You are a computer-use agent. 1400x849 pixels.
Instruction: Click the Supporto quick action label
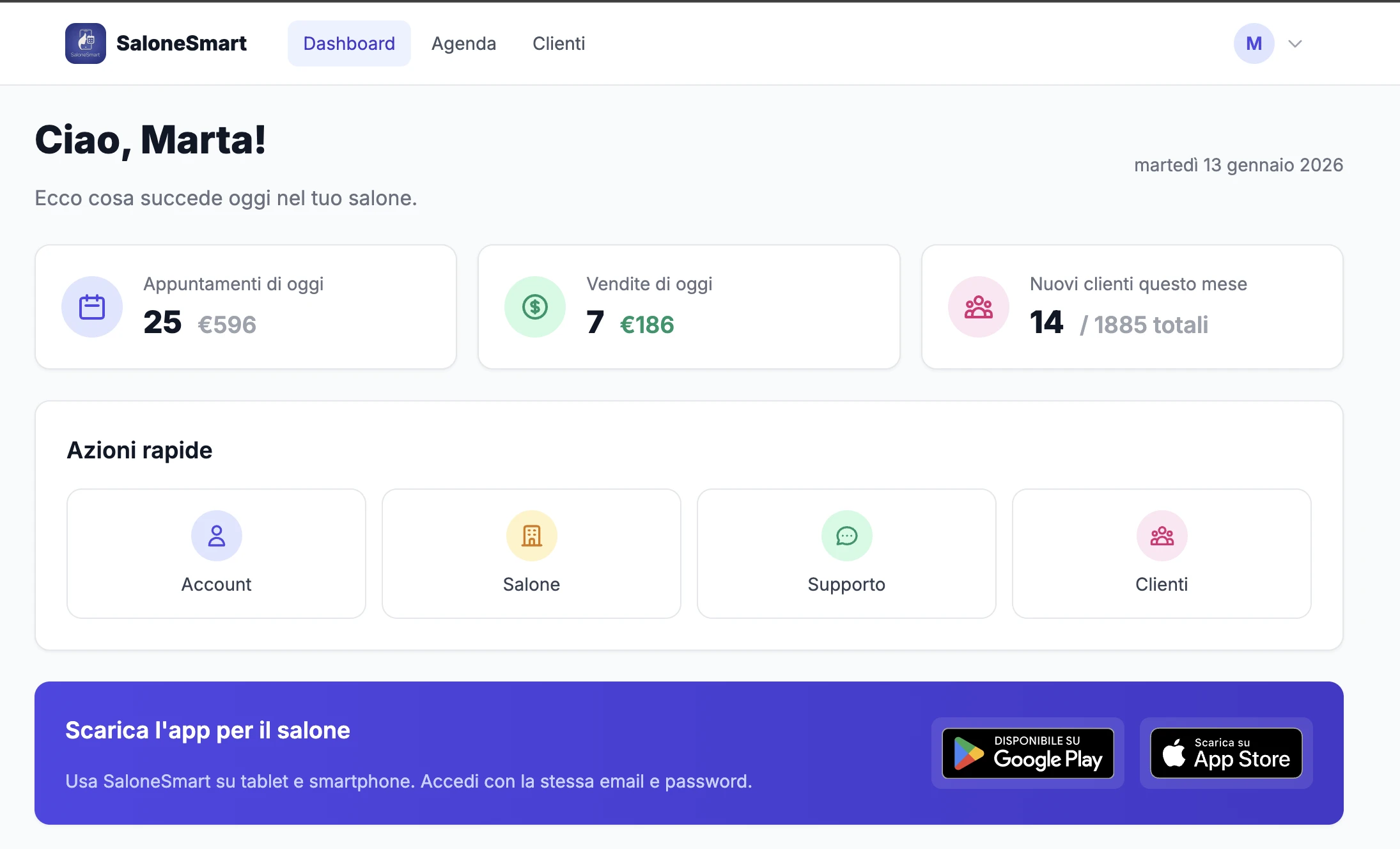846,584
